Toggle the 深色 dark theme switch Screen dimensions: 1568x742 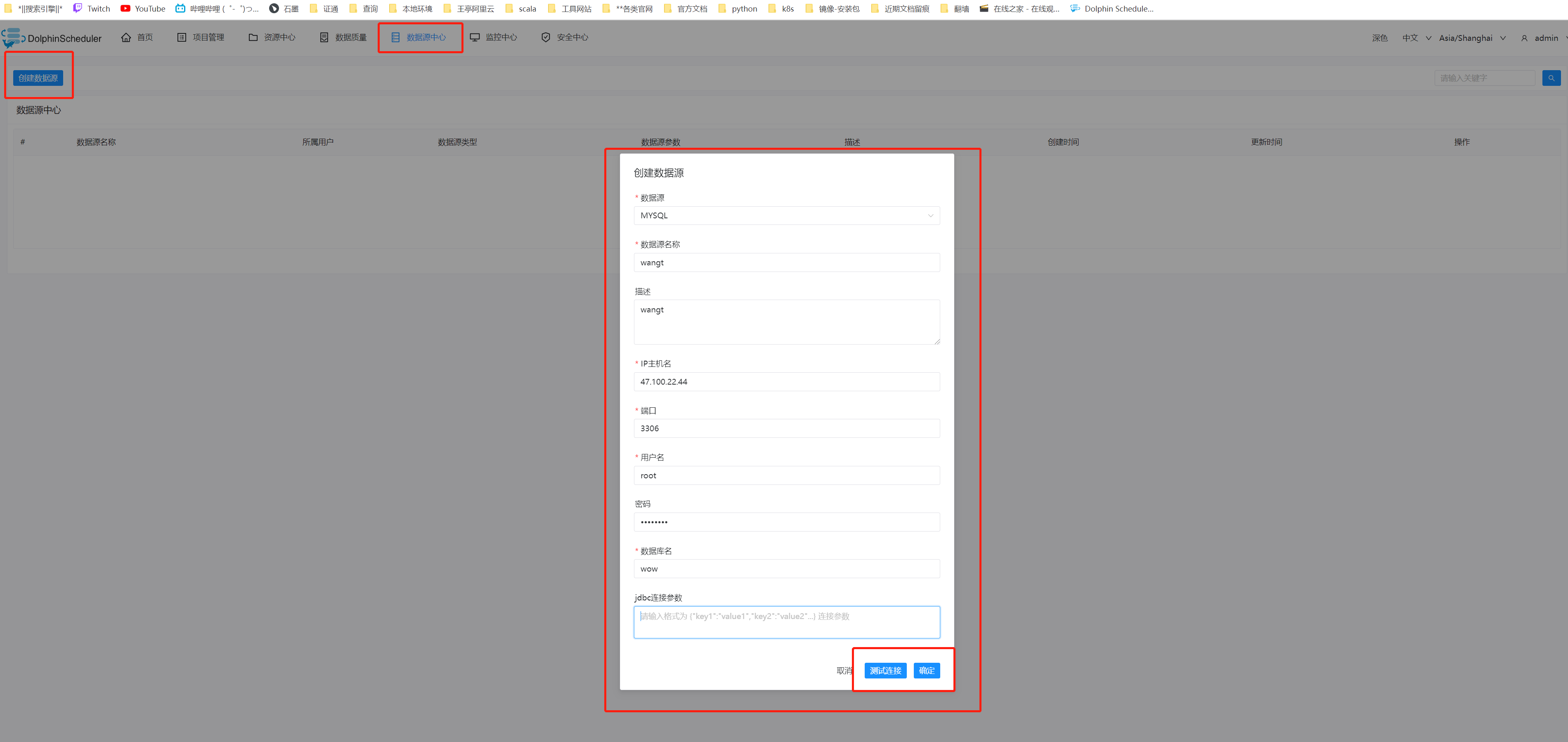coord(1379,38)
